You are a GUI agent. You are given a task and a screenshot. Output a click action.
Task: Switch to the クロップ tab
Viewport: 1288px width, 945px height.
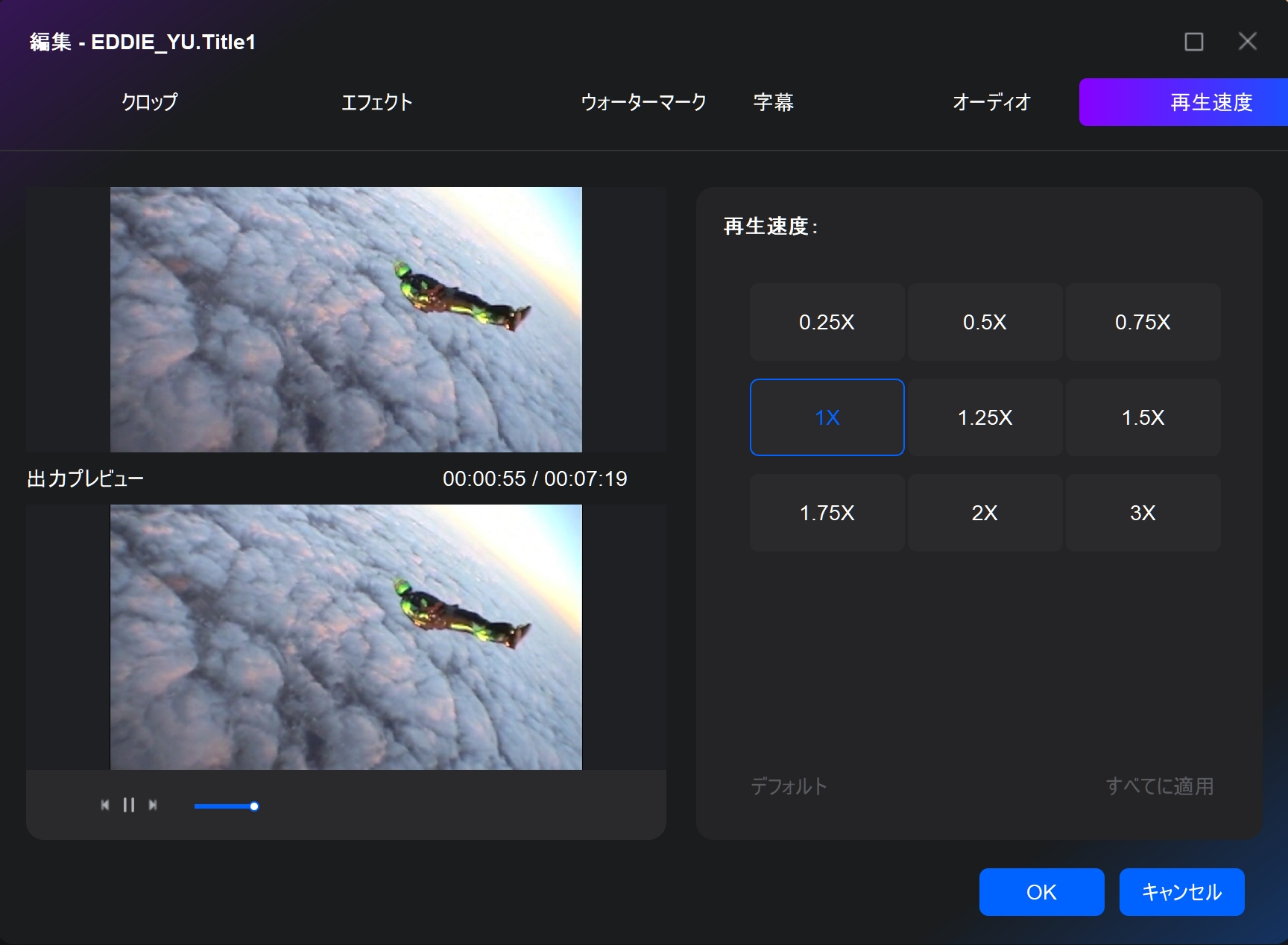150,102
